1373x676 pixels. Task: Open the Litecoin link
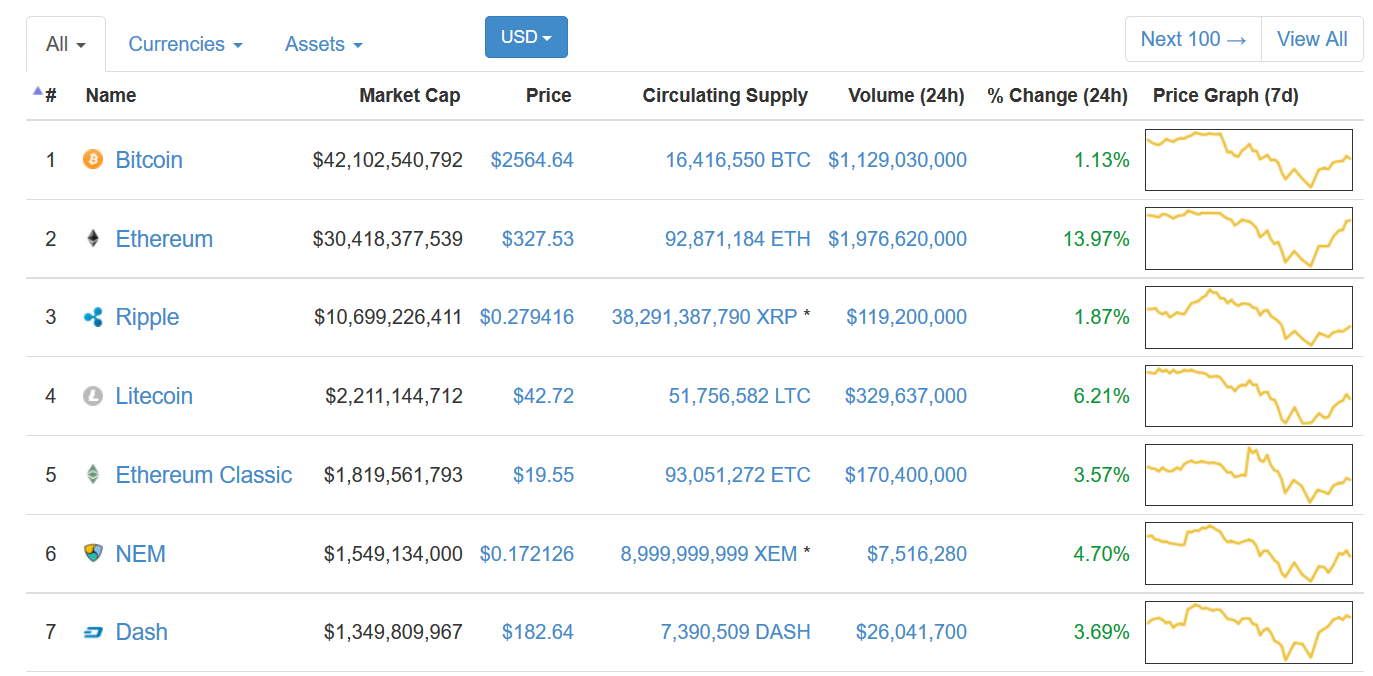click(x=154, y=396)
